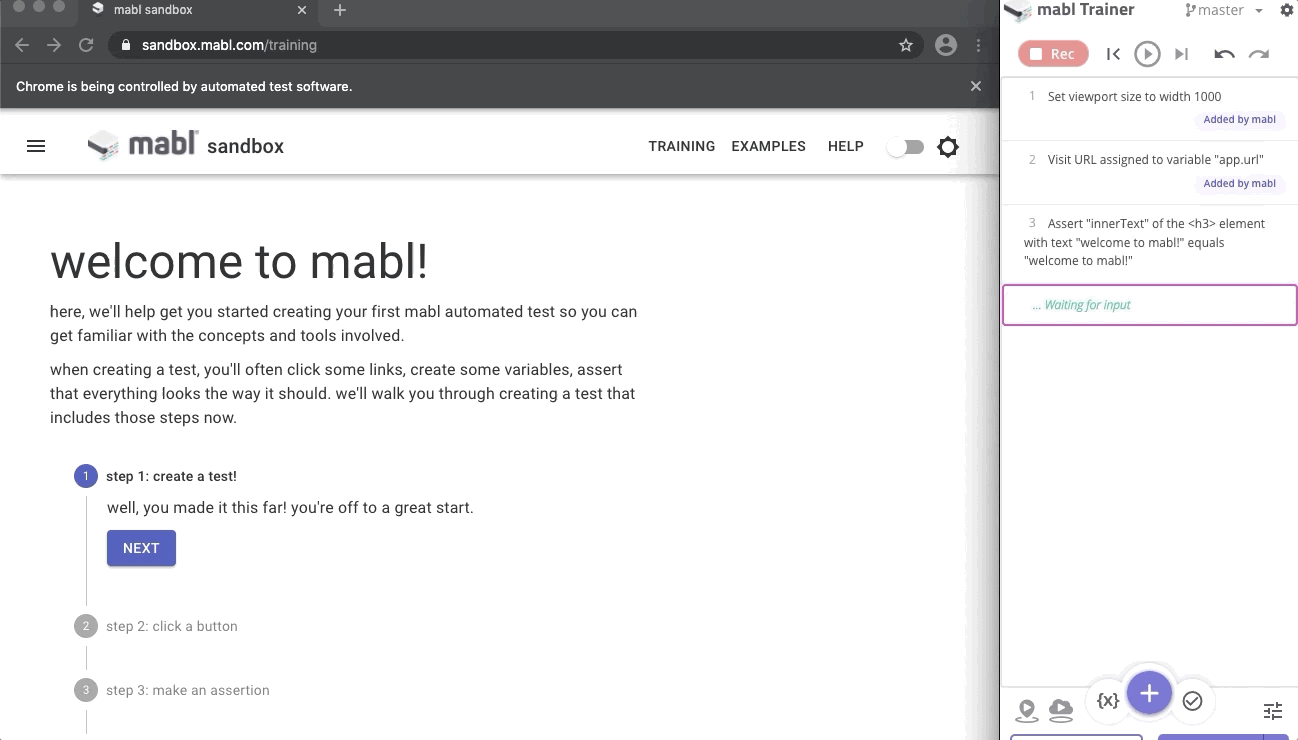
Task: Step forward to next trainer step
Action: tap(1181, 54)
